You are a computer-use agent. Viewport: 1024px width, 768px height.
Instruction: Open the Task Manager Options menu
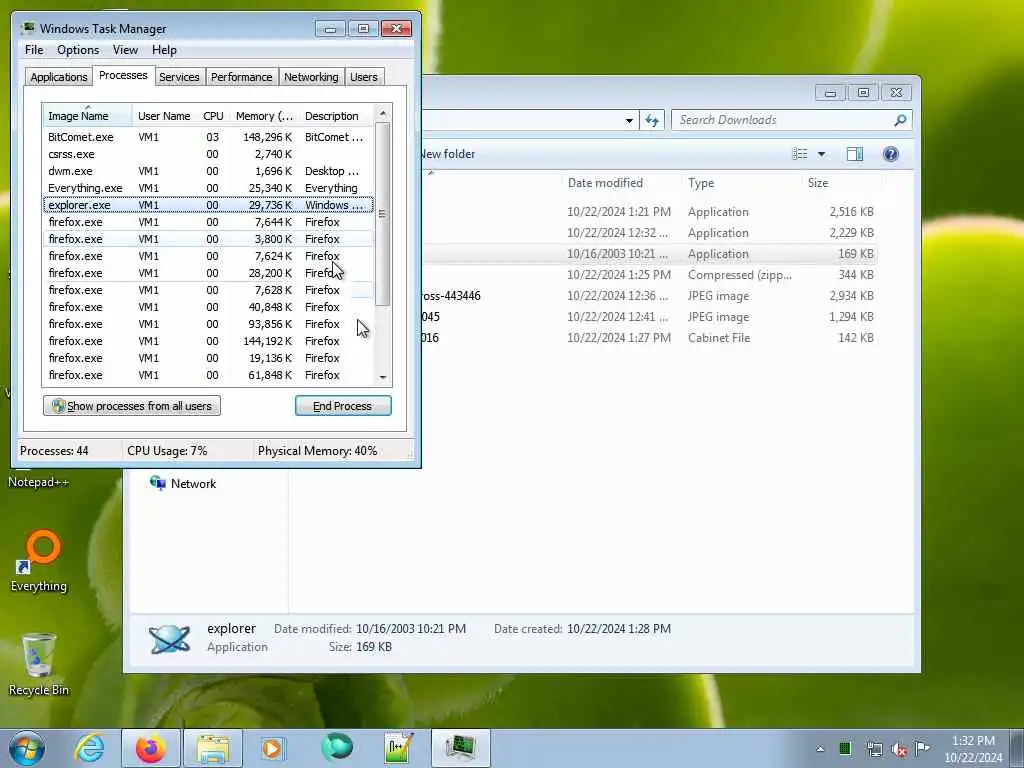pos(78,50)
